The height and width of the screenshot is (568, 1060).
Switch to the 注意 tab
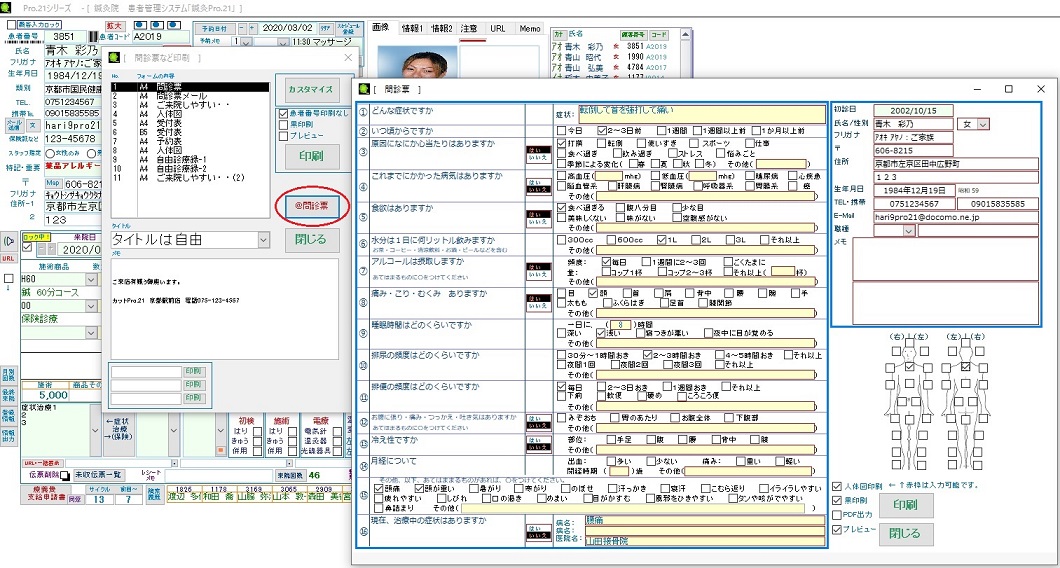[x=469, y=28]
